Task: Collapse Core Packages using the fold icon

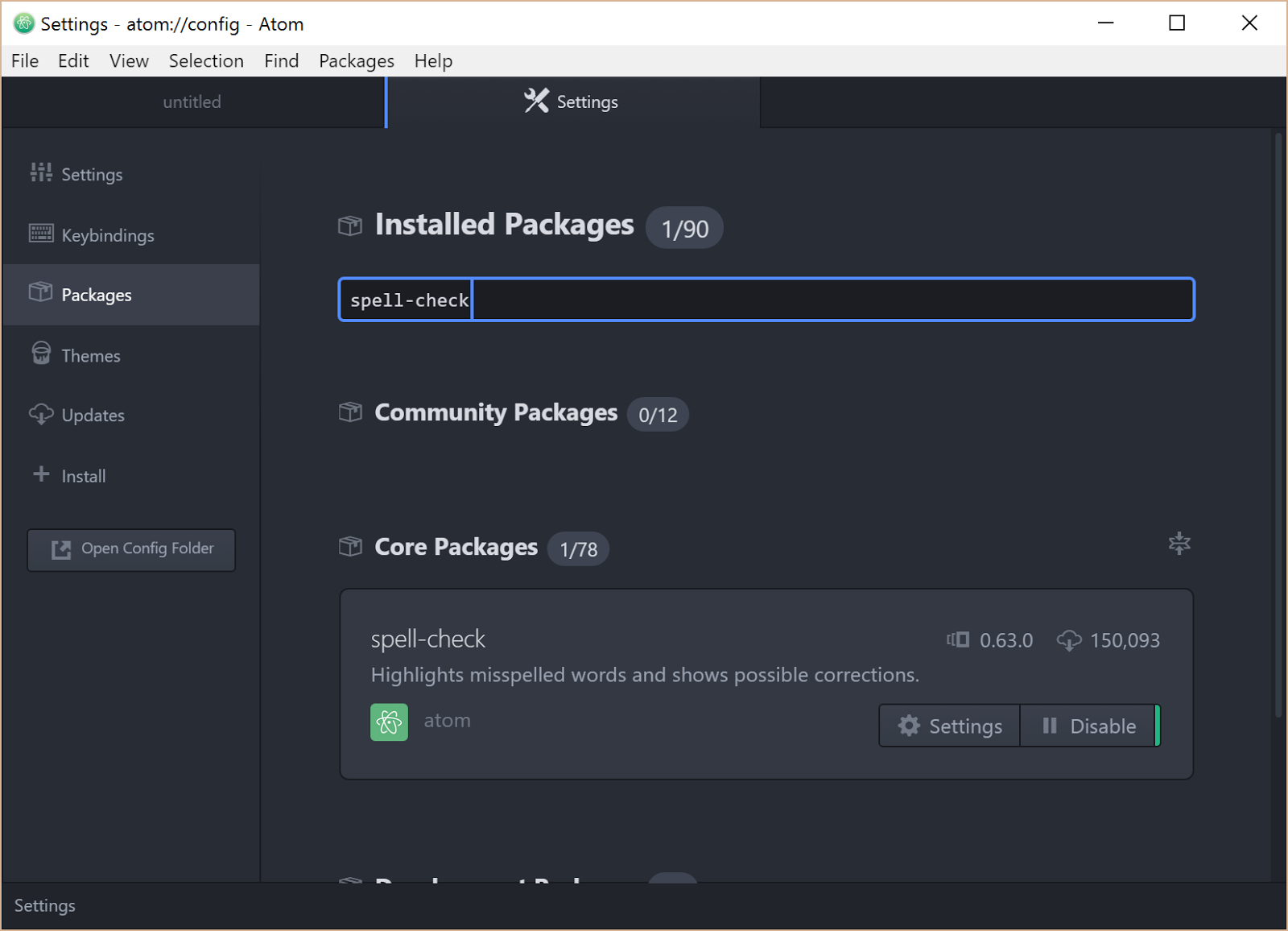Action: click(1179, 544)
